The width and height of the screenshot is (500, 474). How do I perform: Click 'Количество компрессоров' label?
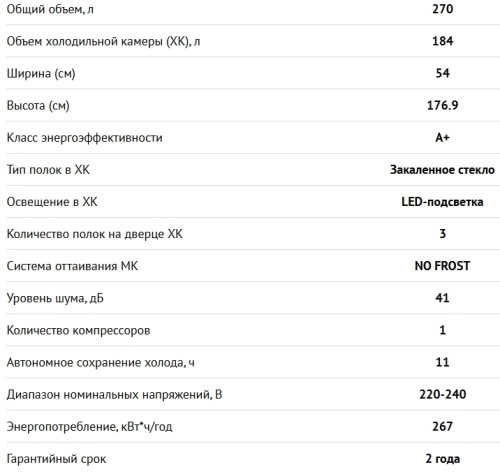click(x=78, y=331)
